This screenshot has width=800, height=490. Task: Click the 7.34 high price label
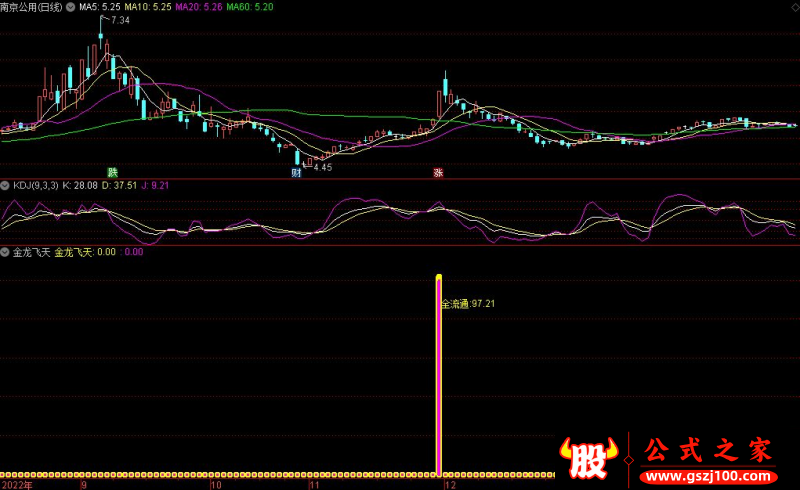(x=120, y=21)
